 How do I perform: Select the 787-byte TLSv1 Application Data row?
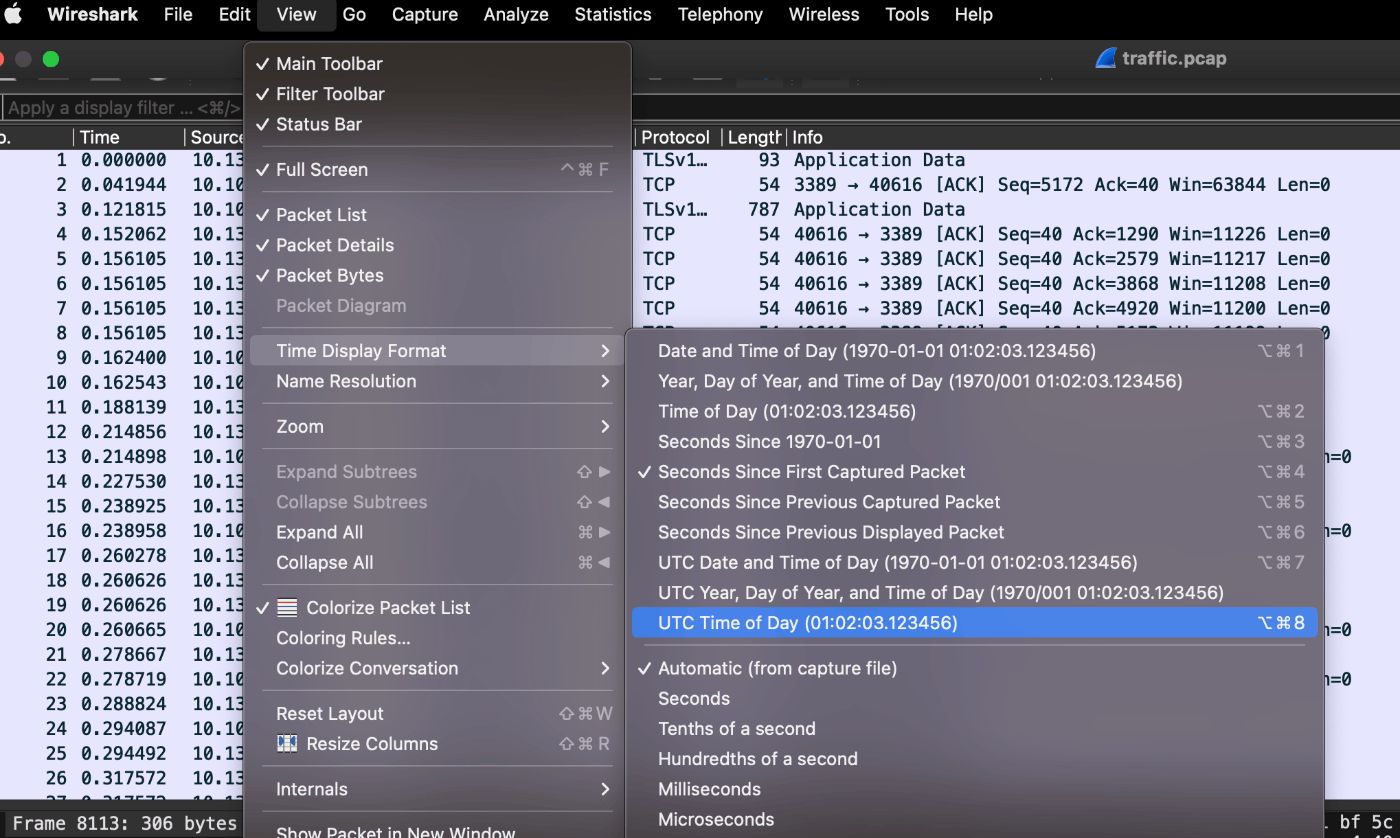pyautogui.click(x=1016, y=209)
